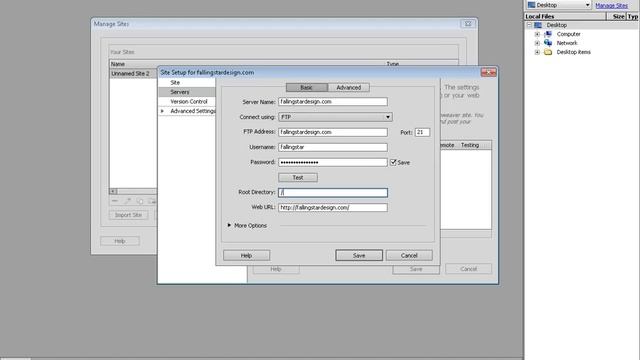Image resolution: width=640 pixels, height=360 pixels.
Task: Click the FTP Address field
Action: 333,132
